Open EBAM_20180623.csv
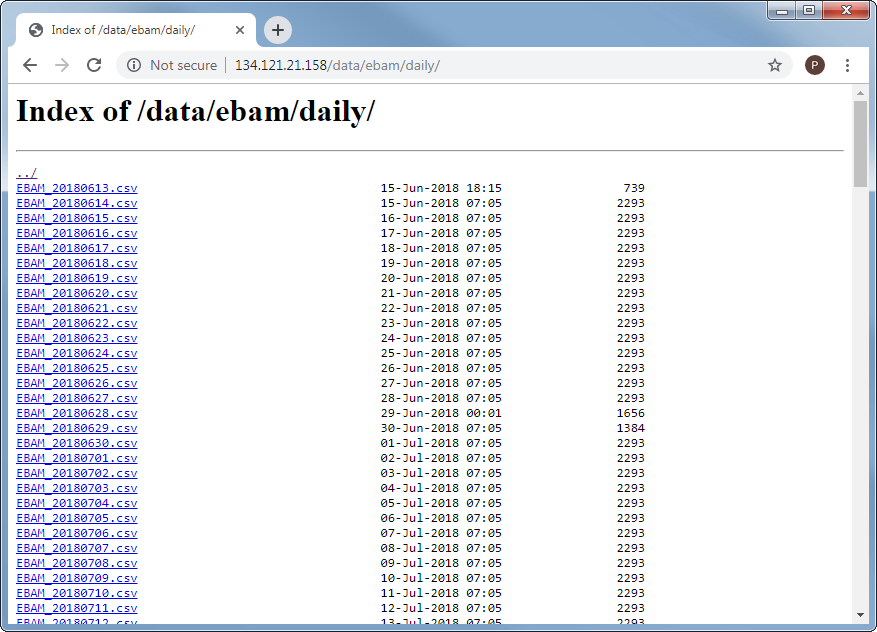 [x=77, y=338]
